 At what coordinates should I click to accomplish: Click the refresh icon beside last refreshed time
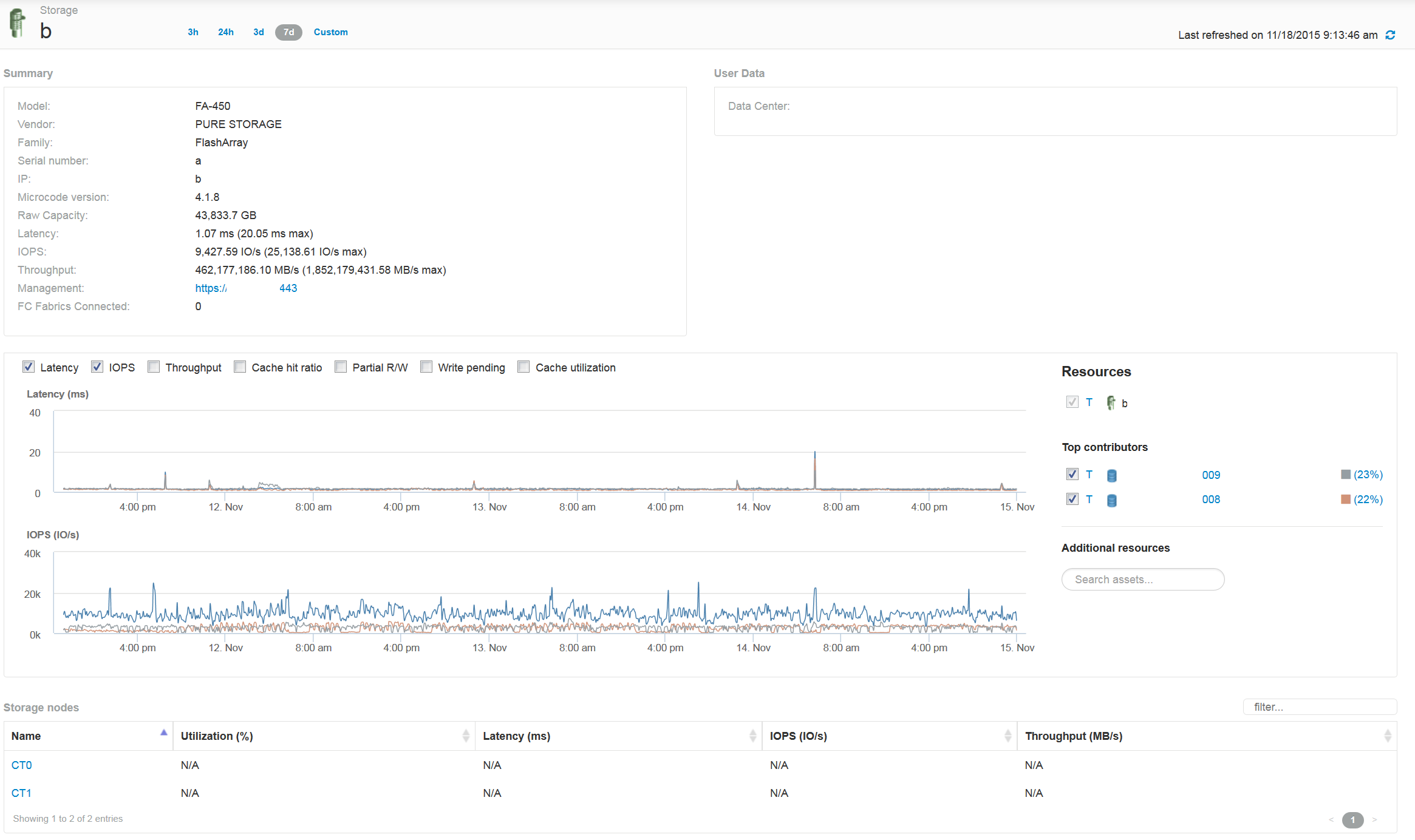click(x=1390, y=35)
